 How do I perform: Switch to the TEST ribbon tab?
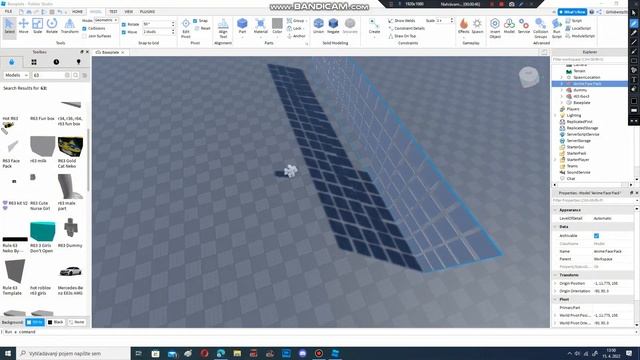(x=113, y=11)
